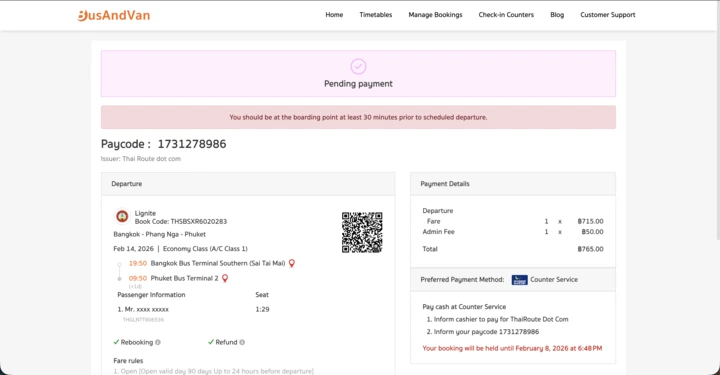Click the green Refund checkmark
720x375 pixels.
click(211, 342)
